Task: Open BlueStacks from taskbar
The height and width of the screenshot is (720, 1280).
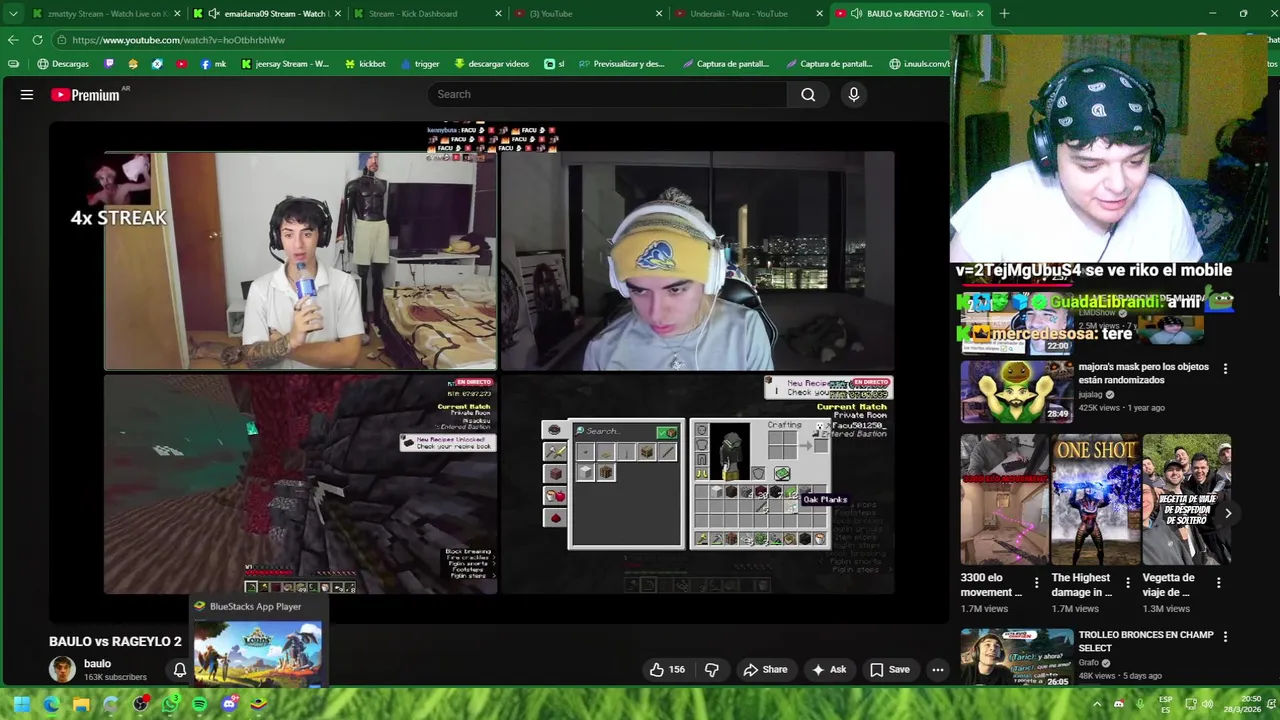Action: 258,704
